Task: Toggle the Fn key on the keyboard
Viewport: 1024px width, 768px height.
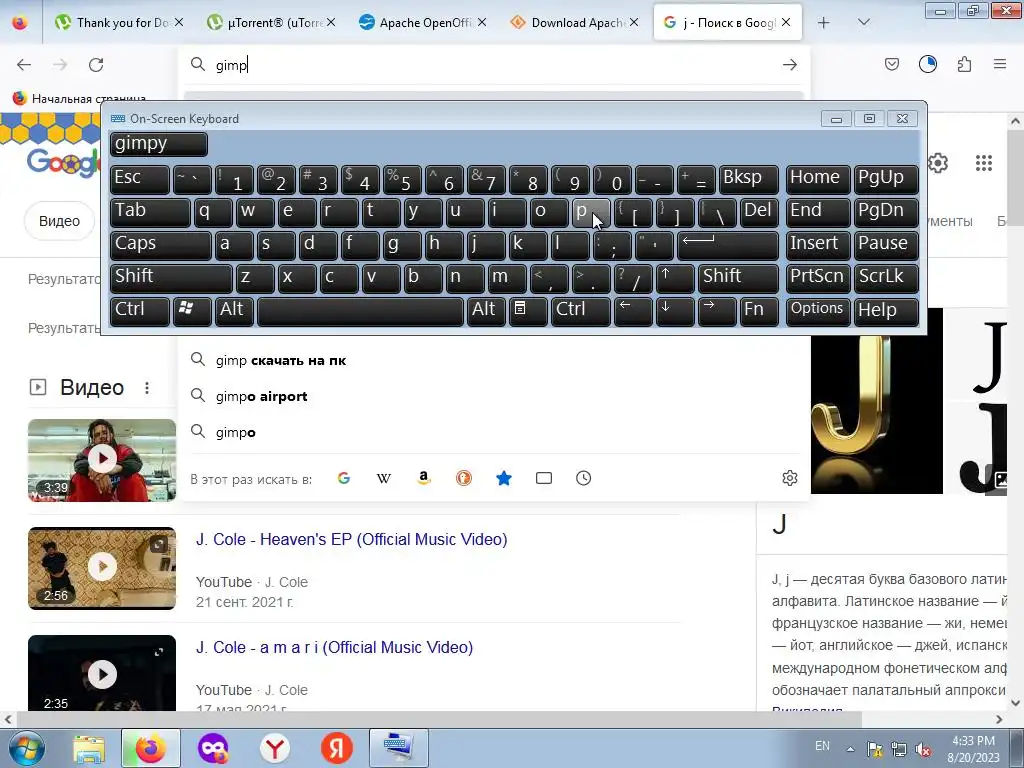Action: click(x=759, y=310)
